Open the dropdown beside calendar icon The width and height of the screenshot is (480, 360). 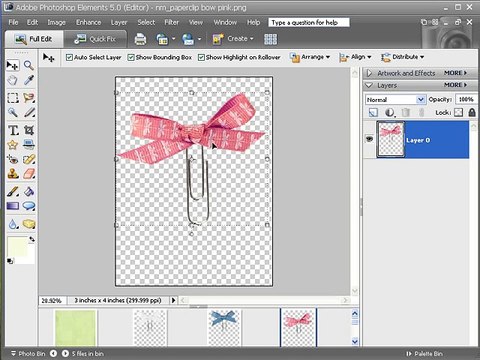[x=173, y=39]
